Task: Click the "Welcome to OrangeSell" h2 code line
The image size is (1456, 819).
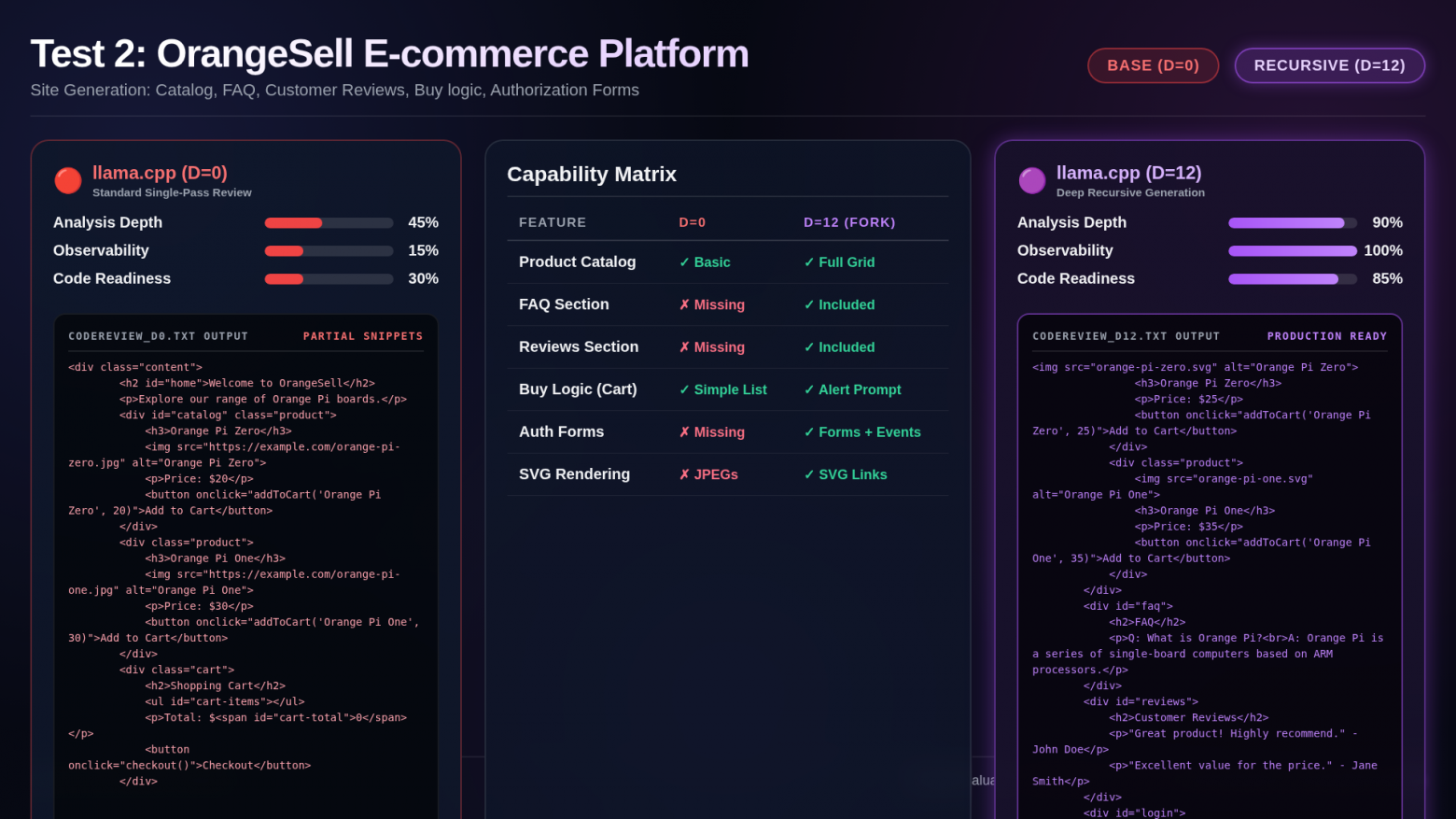Action: (247, 384)
